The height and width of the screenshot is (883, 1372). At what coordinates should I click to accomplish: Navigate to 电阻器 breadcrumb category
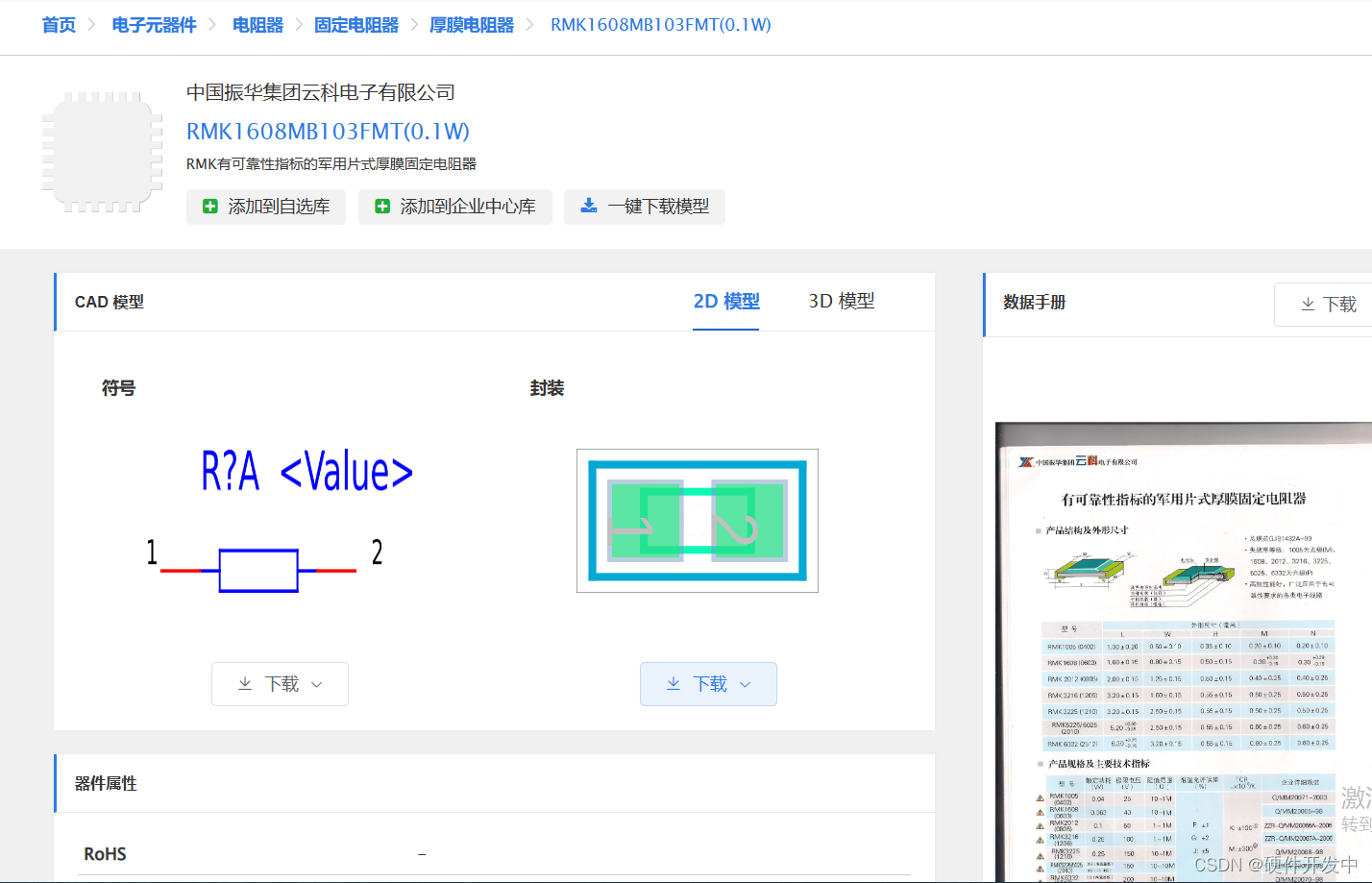click(x=257, y=25)
